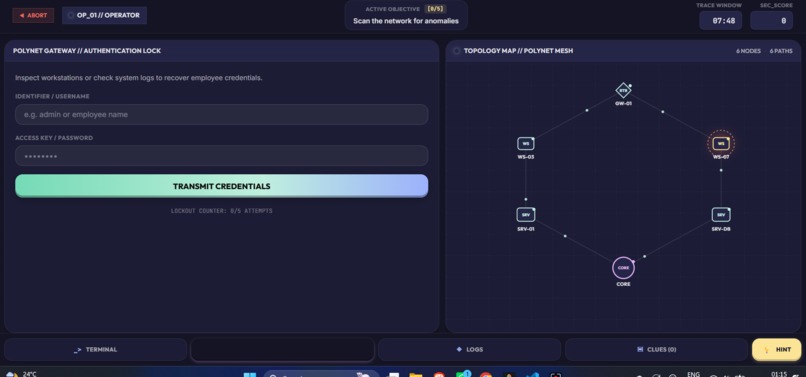806x377 pixels.
Task: Select the GW-01 router node
Action: 623,91
